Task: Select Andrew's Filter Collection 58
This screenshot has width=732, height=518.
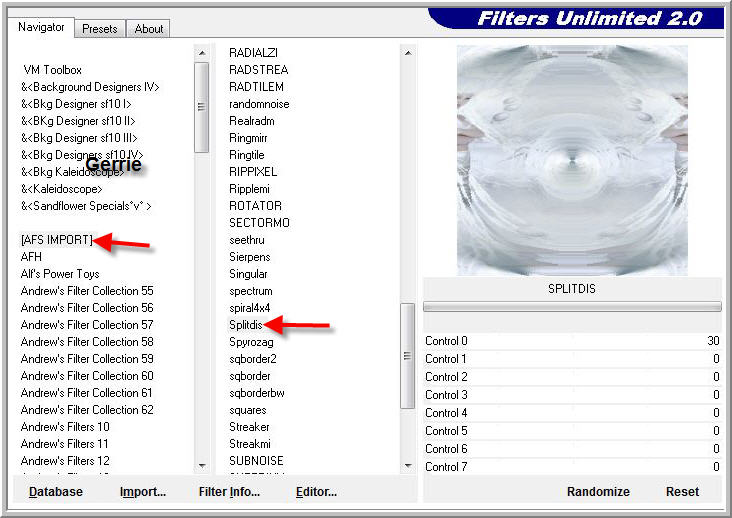Action: tap(87, 342)
